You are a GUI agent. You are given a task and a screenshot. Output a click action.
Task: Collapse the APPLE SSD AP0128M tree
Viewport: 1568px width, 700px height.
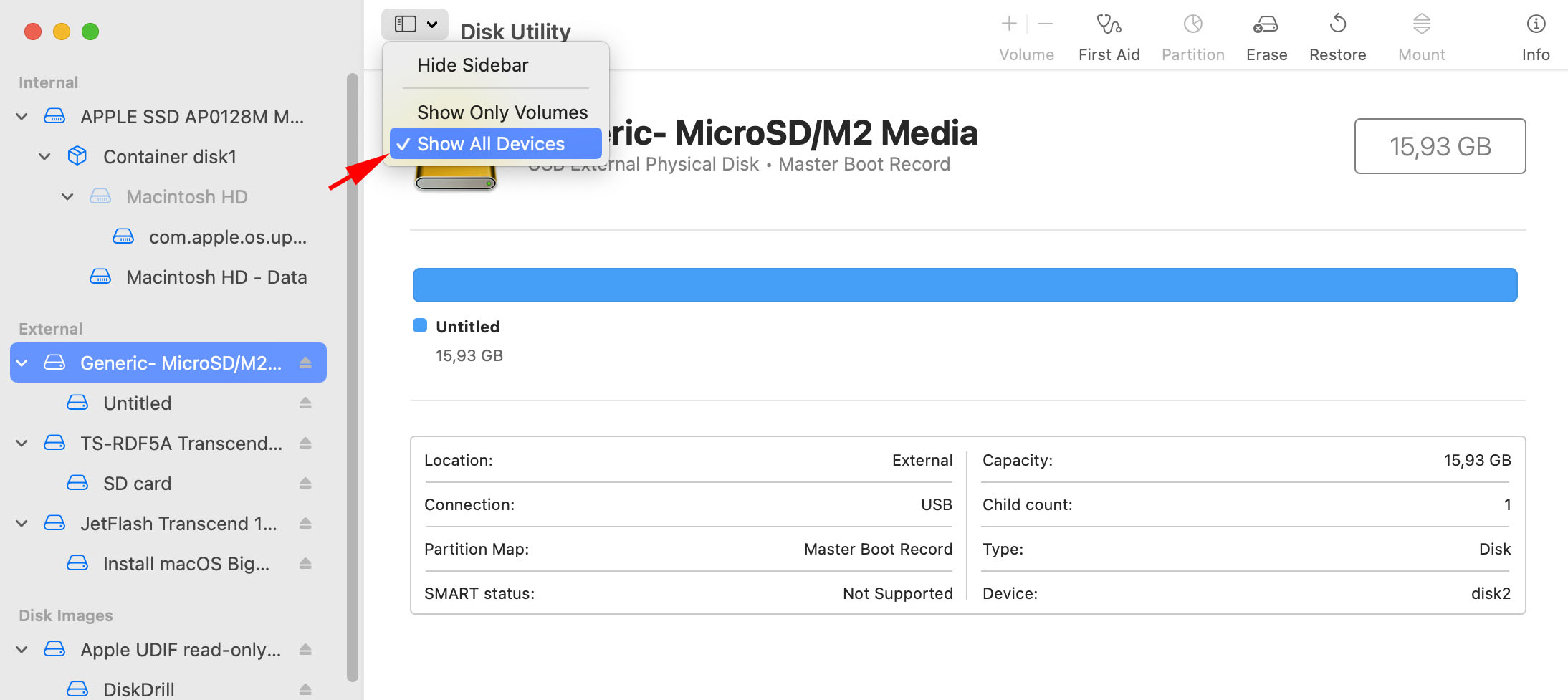[22, 116]
